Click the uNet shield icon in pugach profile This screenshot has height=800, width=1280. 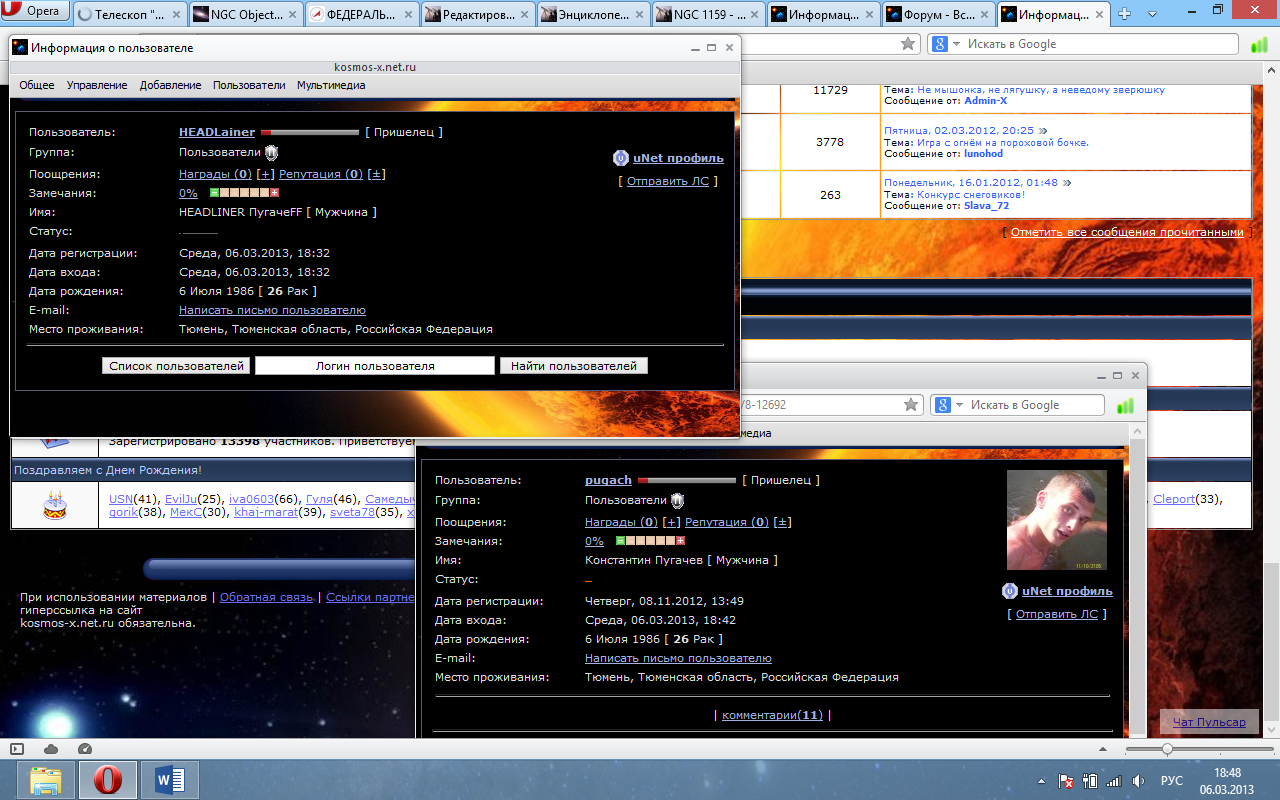tap(1010, 591)
